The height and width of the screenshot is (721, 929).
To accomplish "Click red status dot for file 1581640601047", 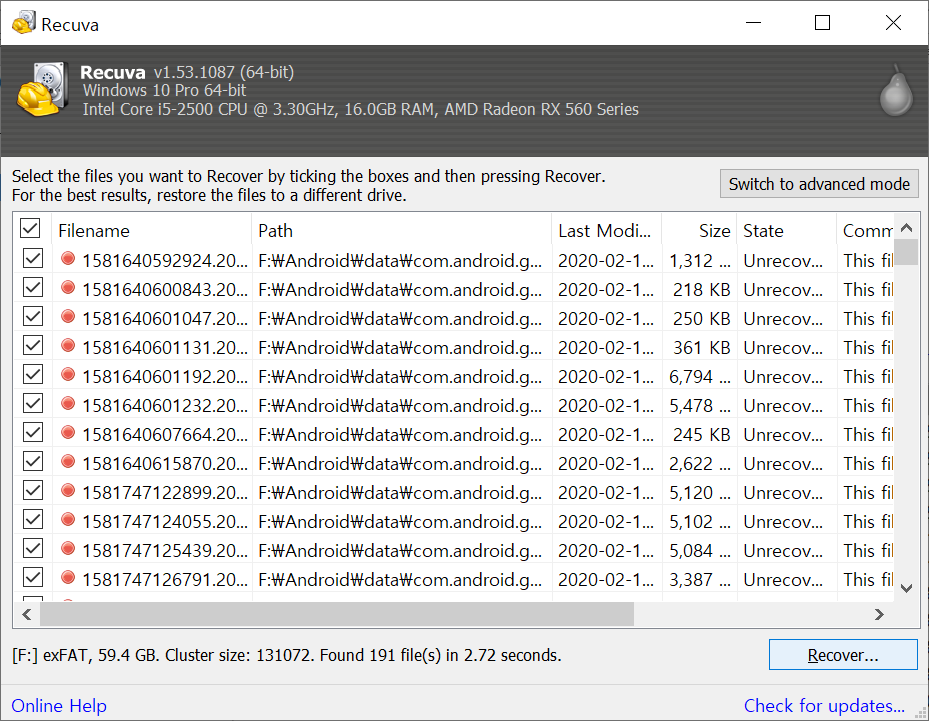I will tap(68, 316).
